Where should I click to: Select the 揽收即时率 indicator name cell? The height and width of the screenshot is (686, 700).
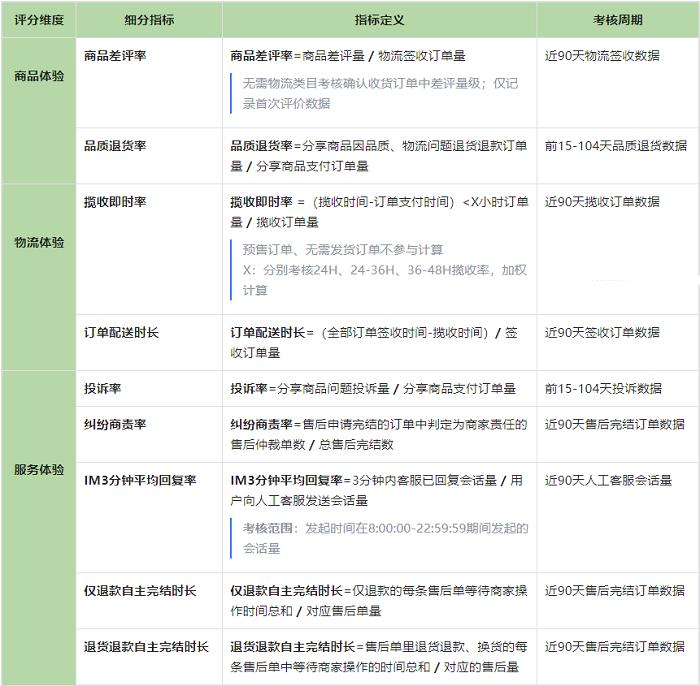click(115, 202)
